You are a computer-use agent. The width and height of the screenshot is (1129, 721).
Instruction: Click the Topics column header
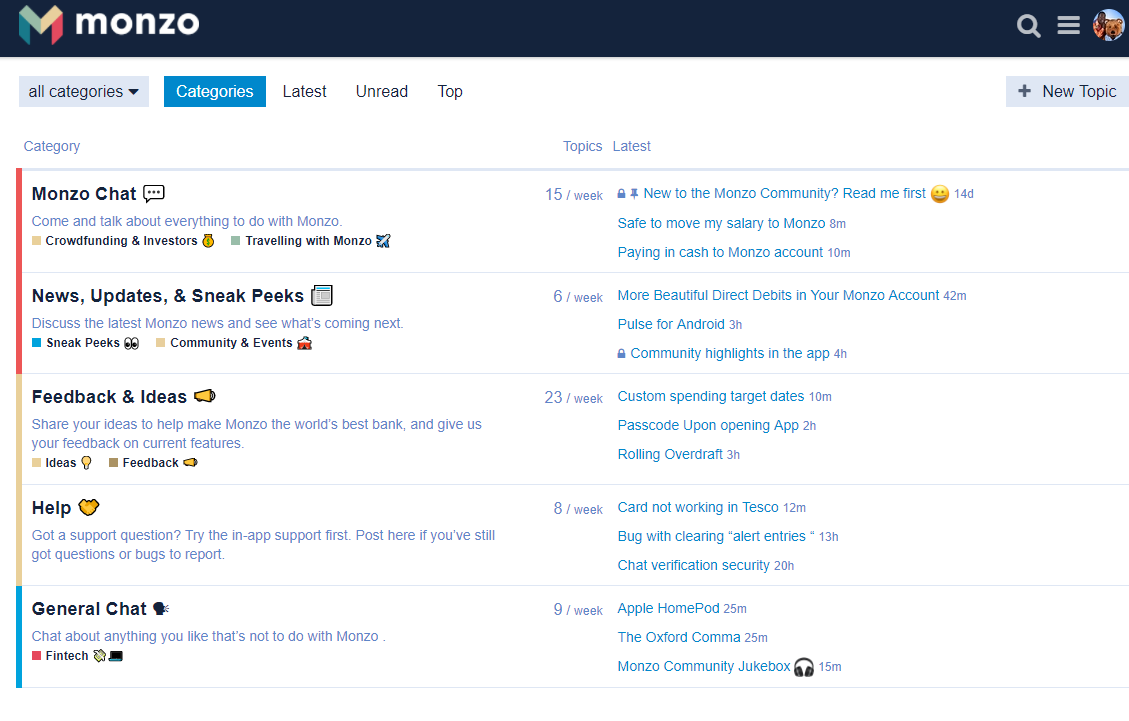click(583, 146)
